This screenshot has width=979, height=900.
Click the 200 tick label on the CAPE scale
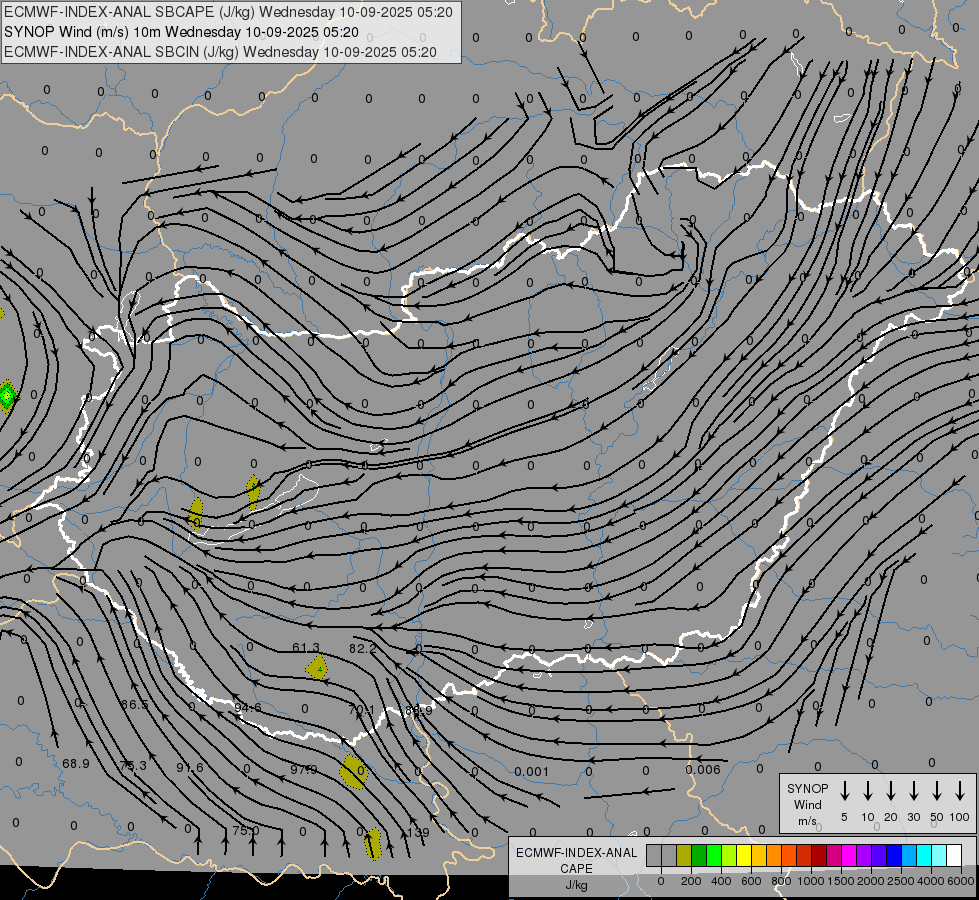[691, 881]
